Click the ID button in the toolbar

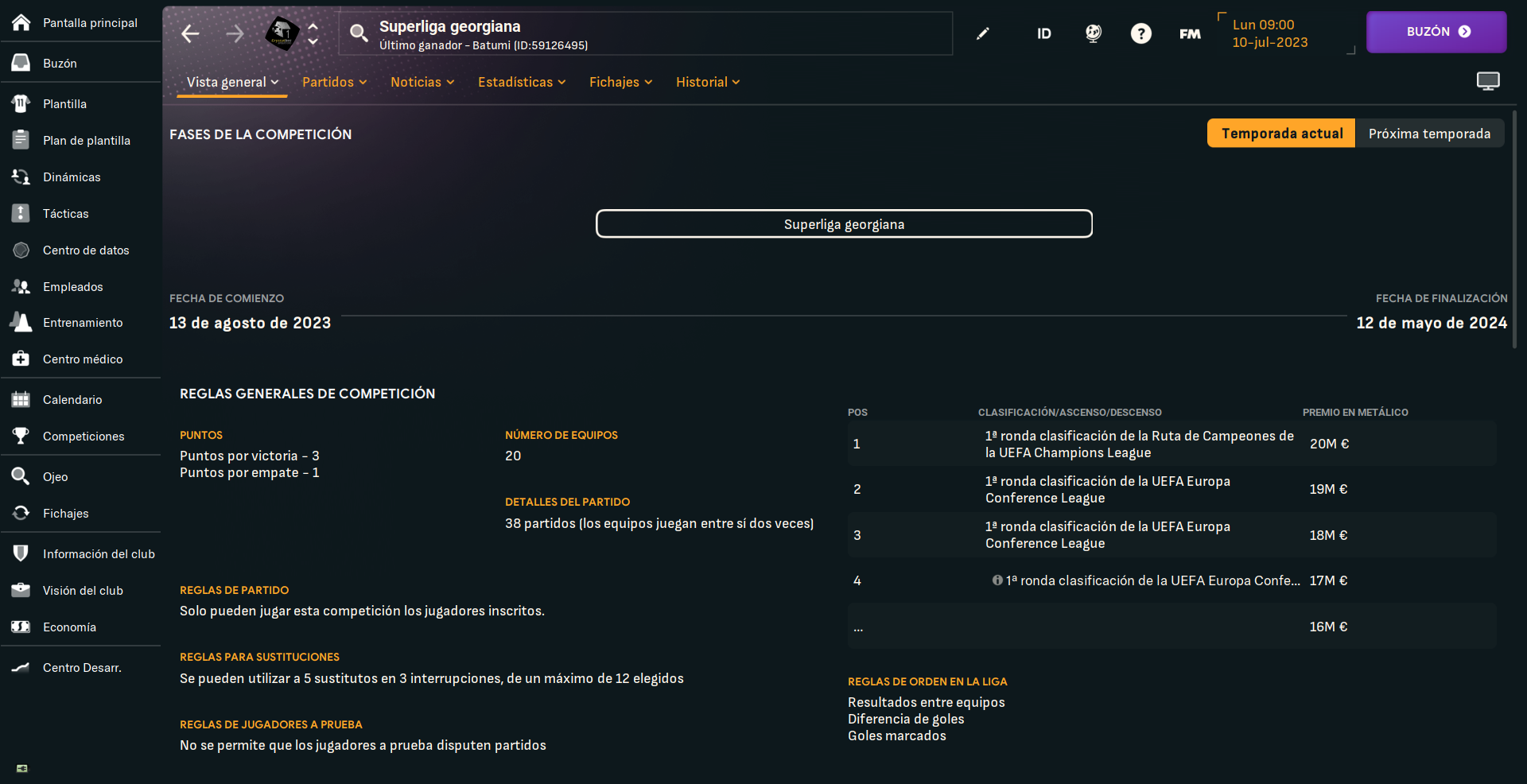(1044, 33)
